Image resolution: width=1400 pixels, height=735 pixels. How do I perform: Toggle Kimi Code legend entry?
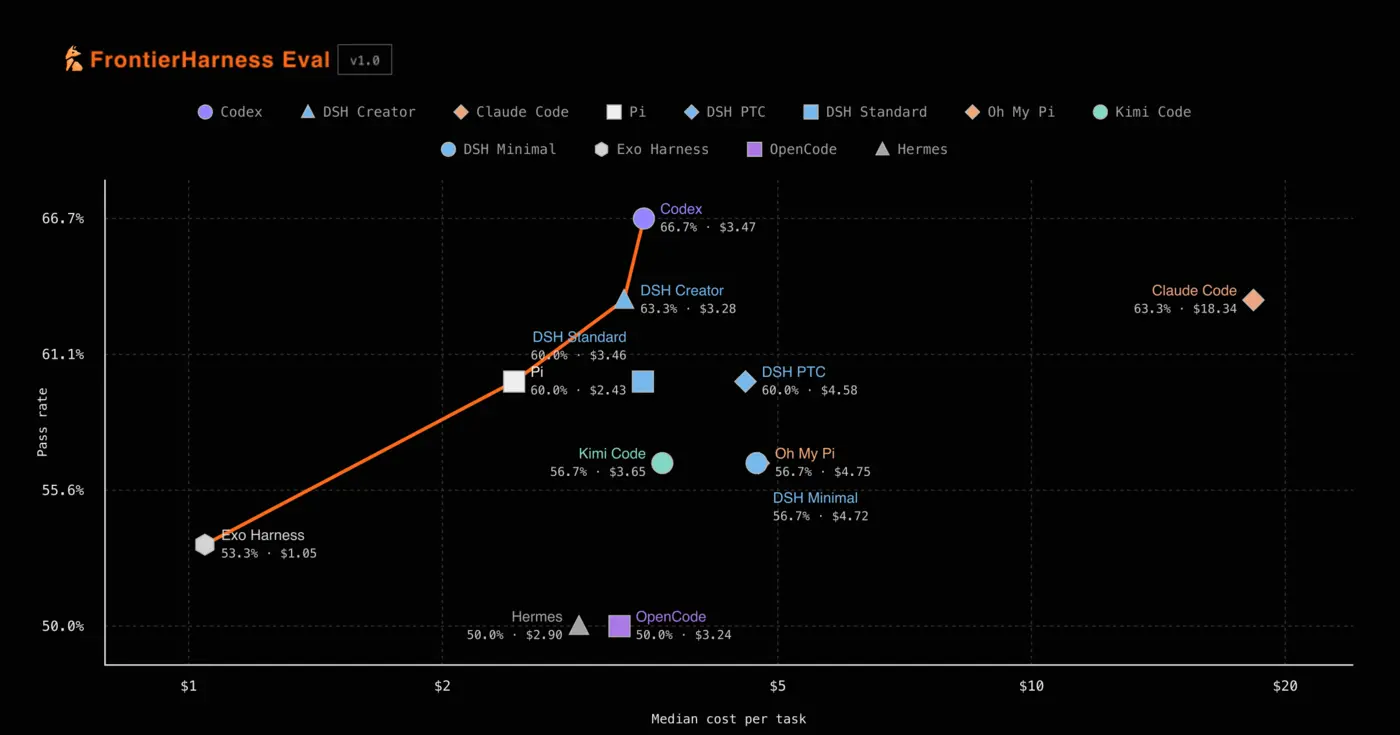pos(1142,112)
